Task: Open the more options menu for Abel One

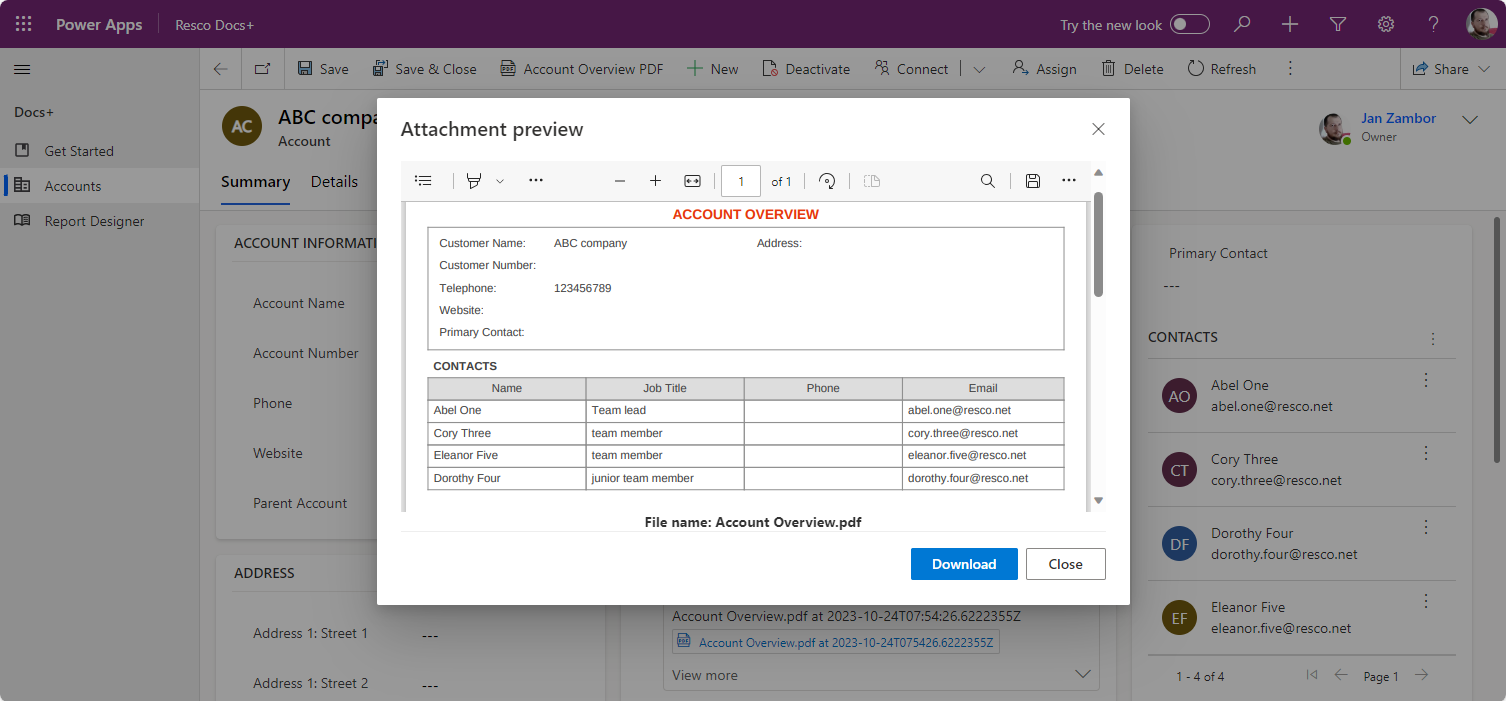Action: click(1426, 380)
